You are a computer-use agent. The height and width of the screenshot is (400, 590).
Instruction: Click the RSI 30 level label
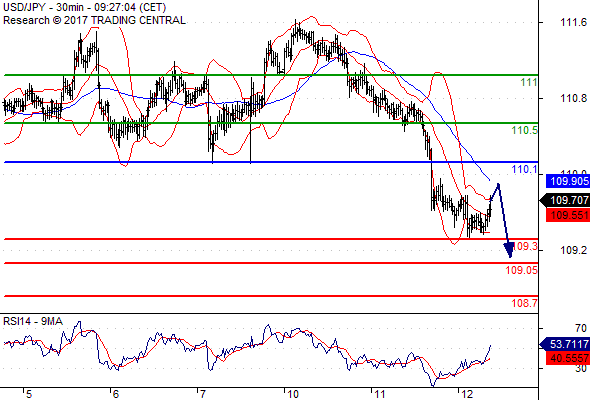coord(581,368)
